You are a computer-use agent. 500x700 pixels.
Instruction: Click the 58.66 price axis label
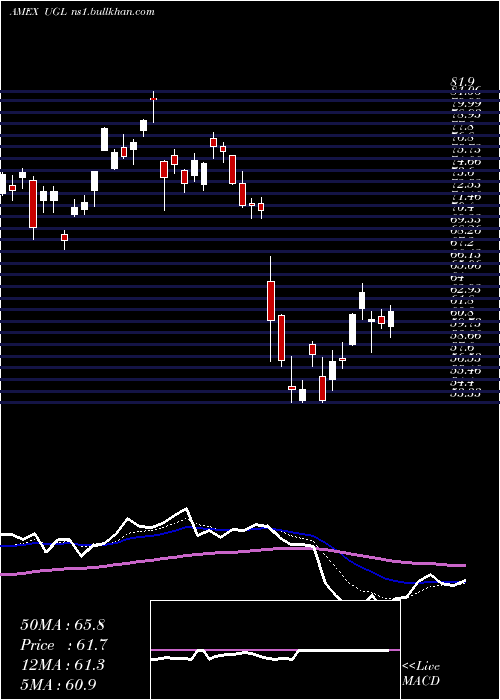(x=466, y=336)
